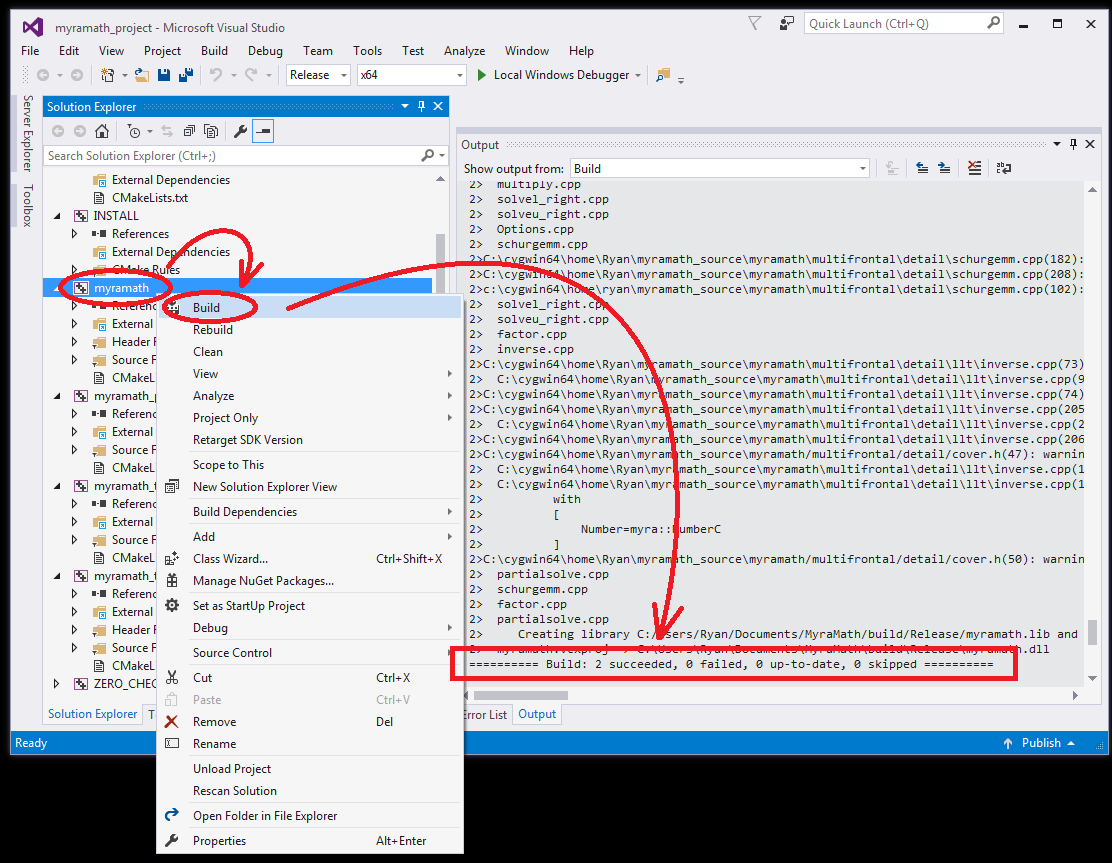Focus the Search Solution Explorer field
Viewport: 1112px width, 863px height.
pos(234,155)
